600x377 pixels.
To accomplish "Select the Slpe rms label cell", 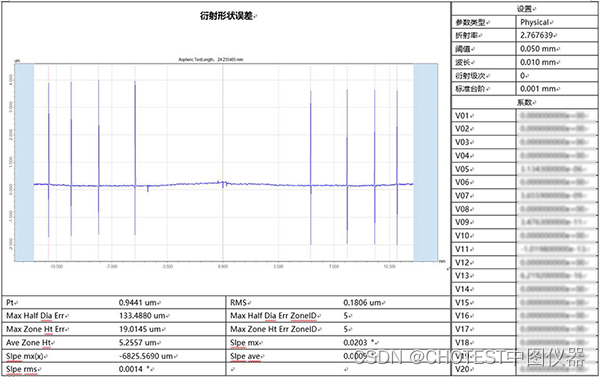I will 23,369.
